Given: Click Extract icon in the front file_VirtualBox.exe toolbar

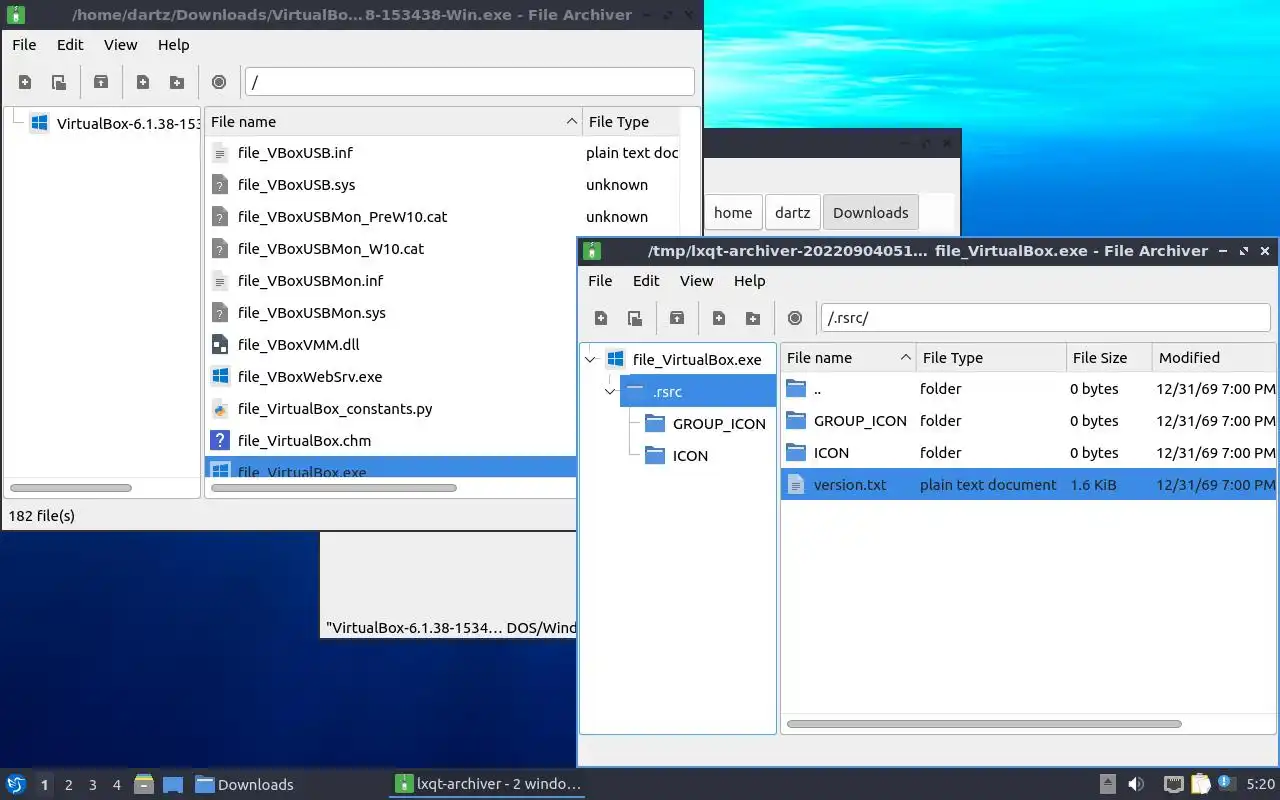Looking at the screenshot, I should (x=677, y=318).
